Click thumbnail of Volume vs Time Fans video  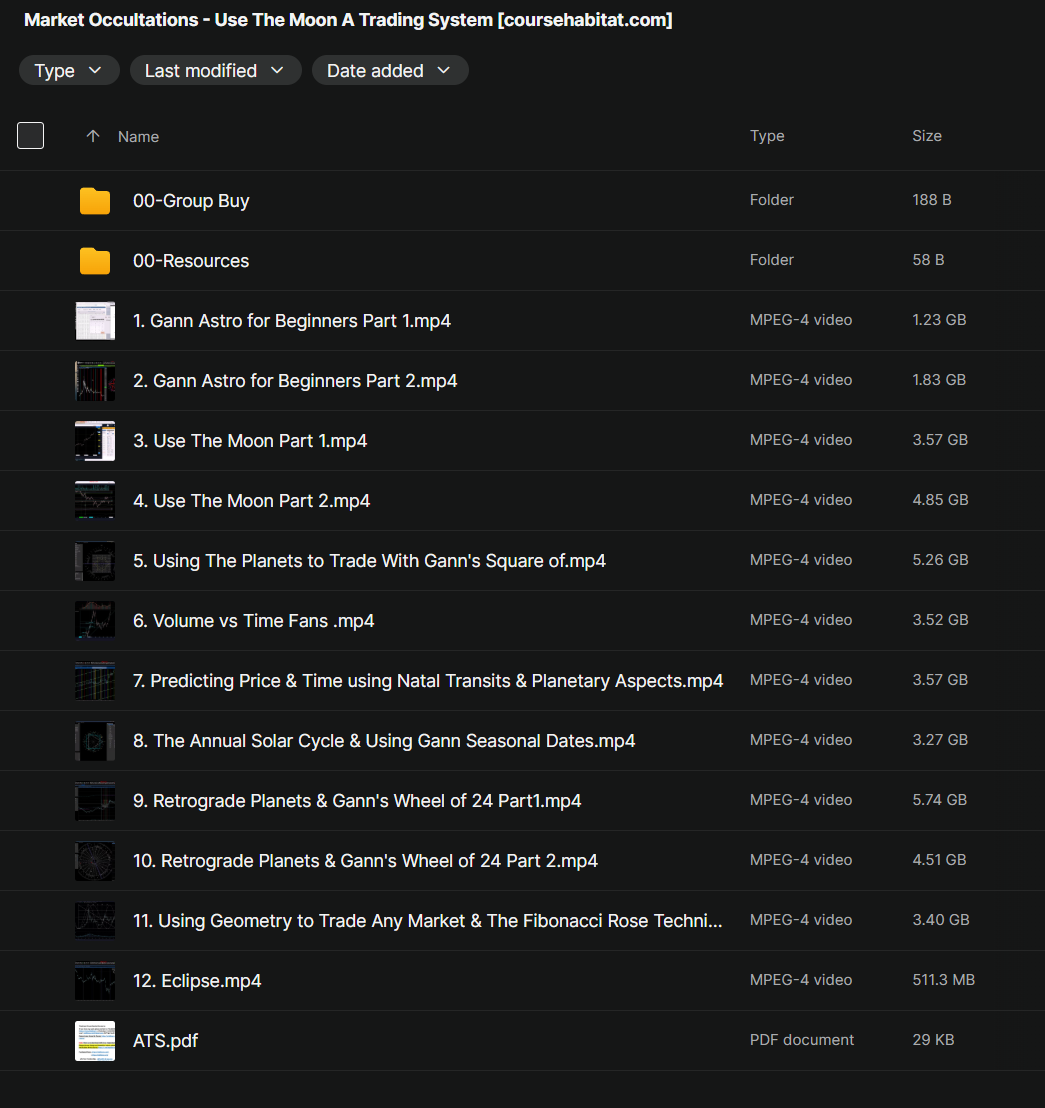click(x=95, y=621)
